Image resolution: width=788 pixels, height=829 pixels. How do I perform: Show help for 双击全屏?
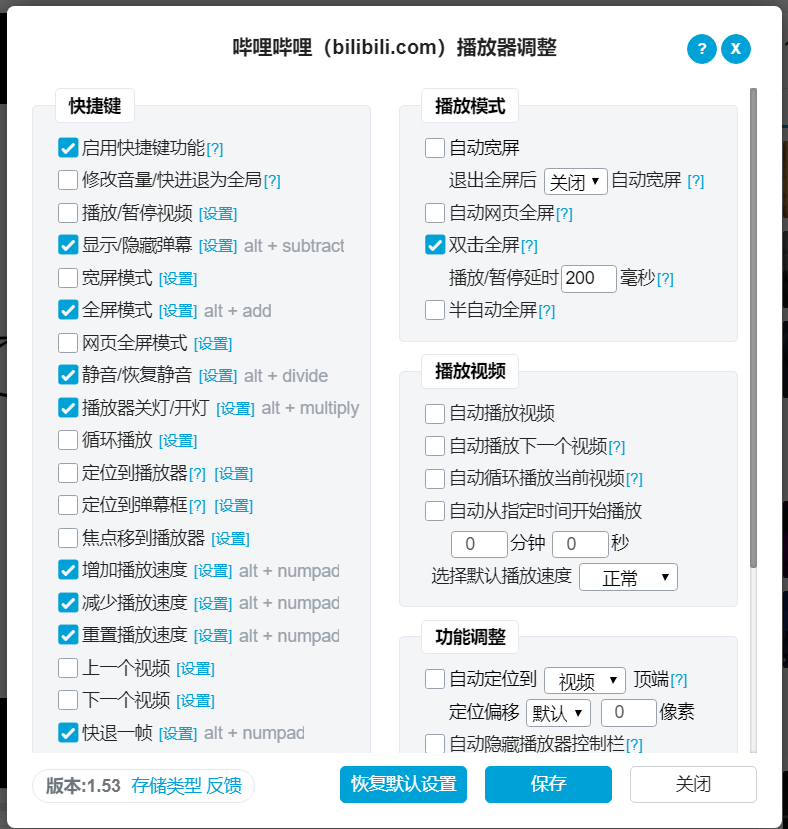coord(529,246)
